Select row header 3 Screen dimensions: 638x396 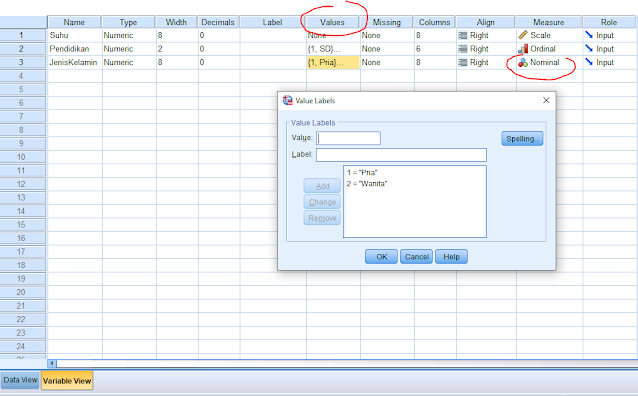click(x=23, y=62)
